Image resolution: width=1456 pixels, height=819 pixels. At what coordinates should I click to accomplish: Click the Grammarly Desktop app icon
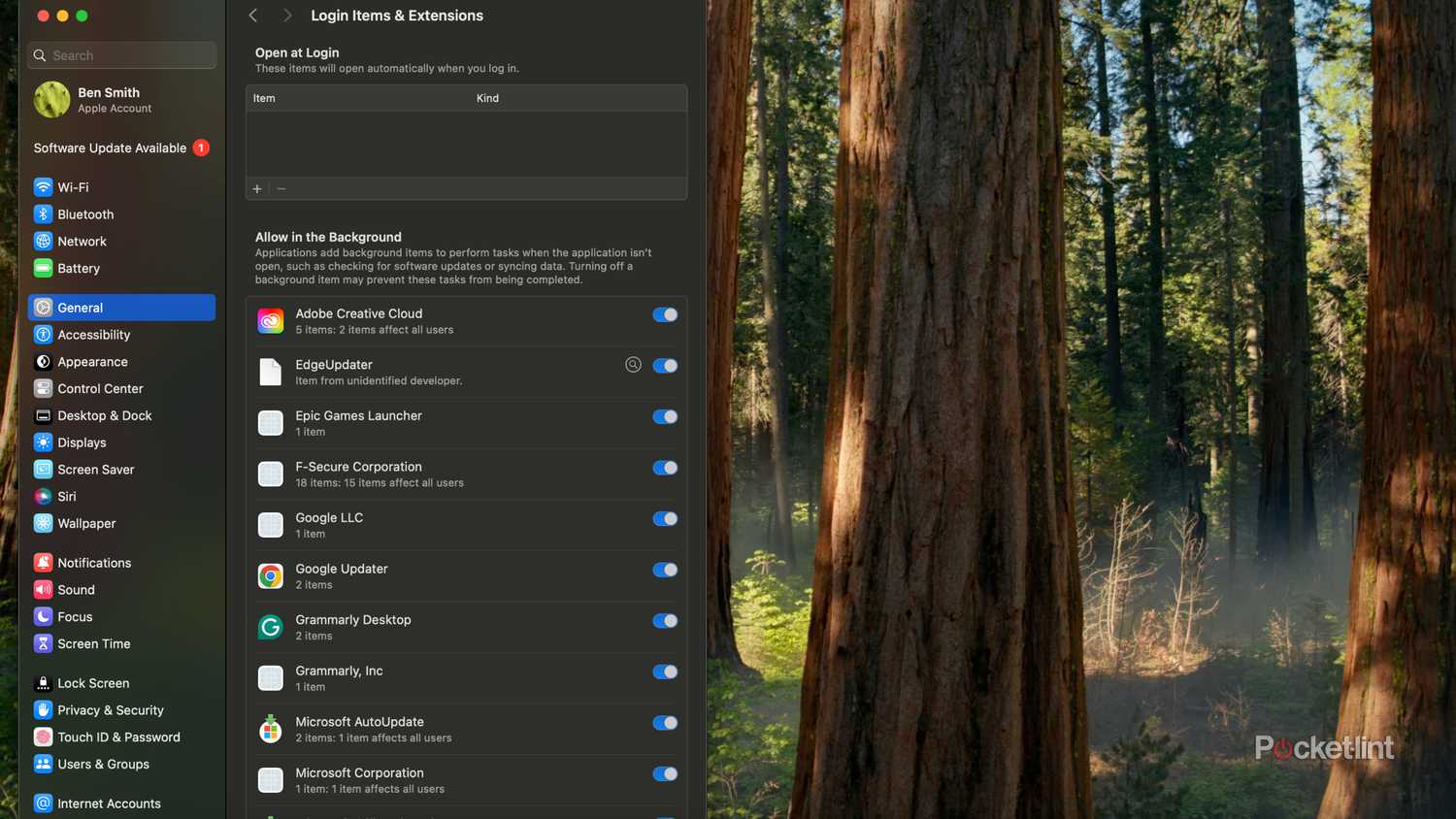point(271,627)
